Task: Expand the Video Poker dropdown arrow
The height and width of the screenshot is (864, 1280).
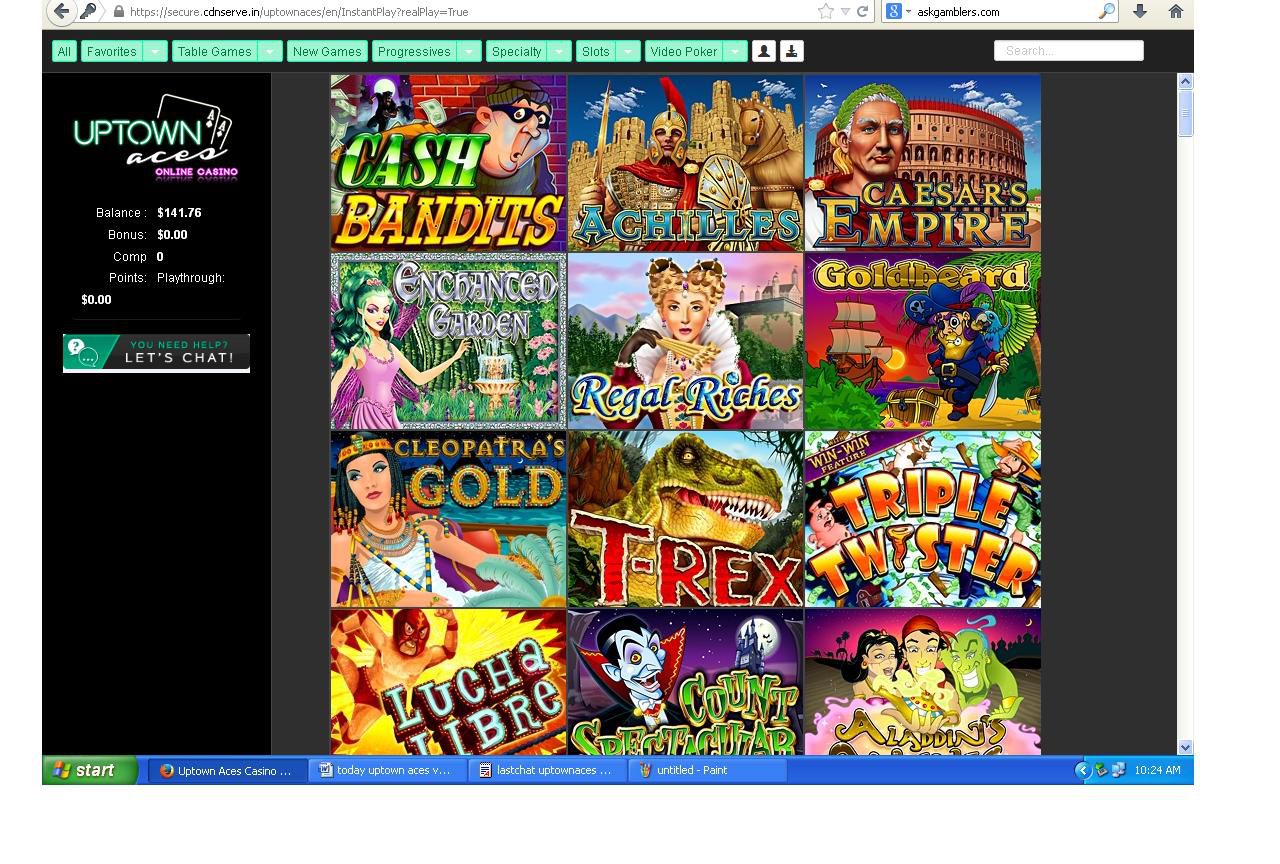Action: pyautogui.click(x=735, y=51)
